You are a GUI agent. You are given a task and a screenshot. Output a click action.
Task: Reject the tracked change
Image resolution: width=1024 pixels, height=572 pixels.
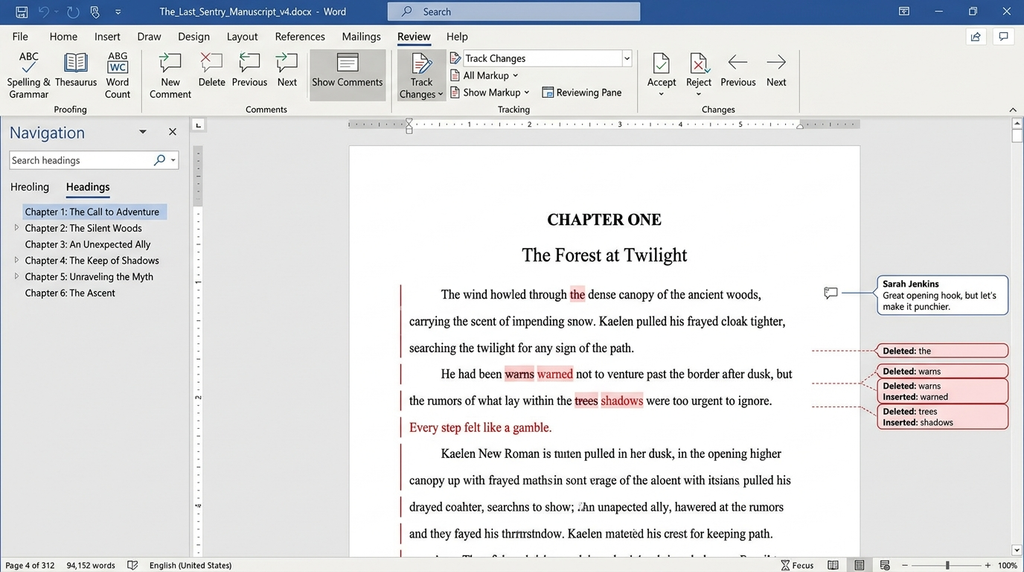[x=698, y=69]
